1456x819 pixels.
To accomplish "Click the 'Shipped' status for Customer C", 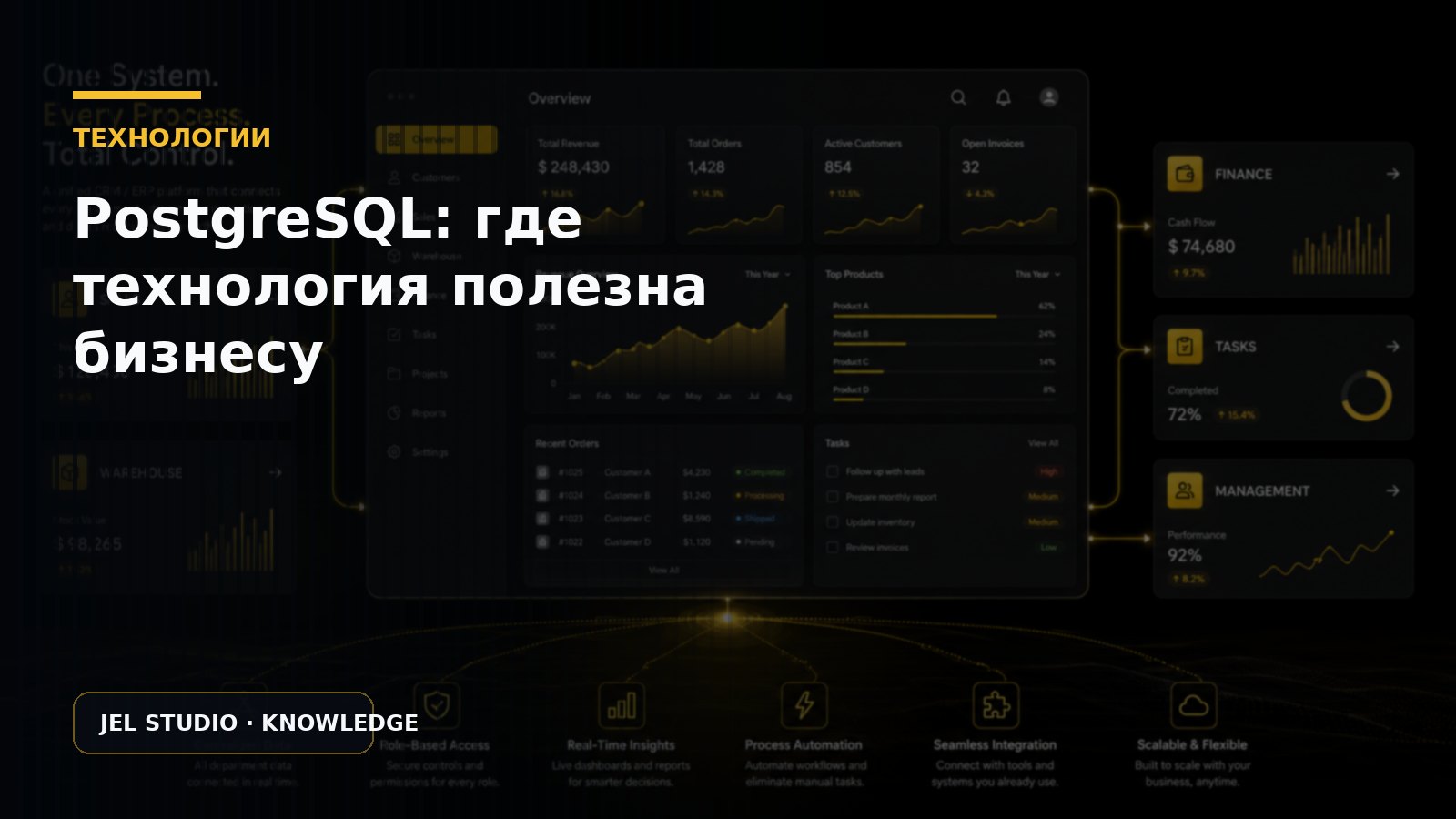I will 755,519.
